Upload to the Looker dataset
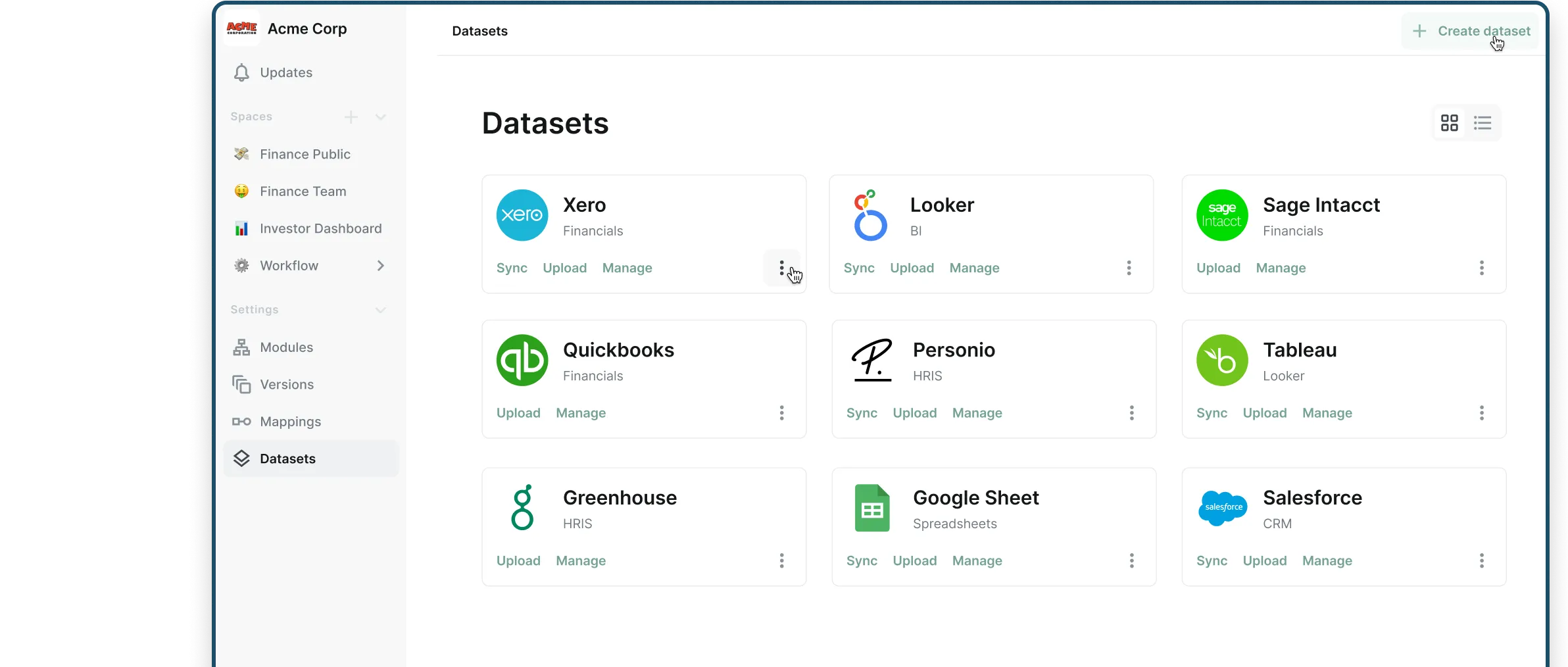Screen dimensions: 1568x667 tap(912, 268)
